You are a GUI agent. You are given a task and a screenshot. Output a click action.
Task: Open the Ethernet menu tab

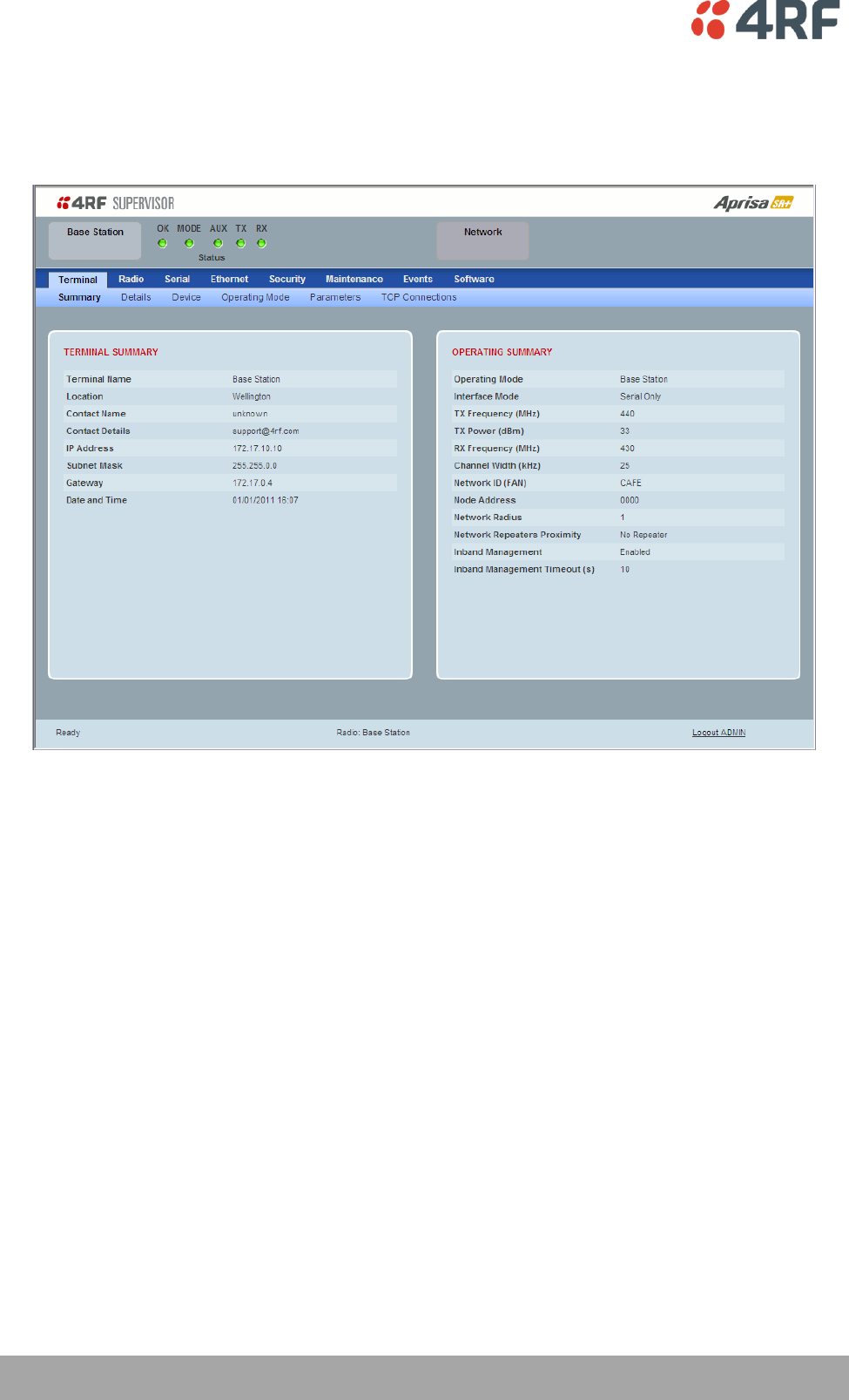(229, 279)
